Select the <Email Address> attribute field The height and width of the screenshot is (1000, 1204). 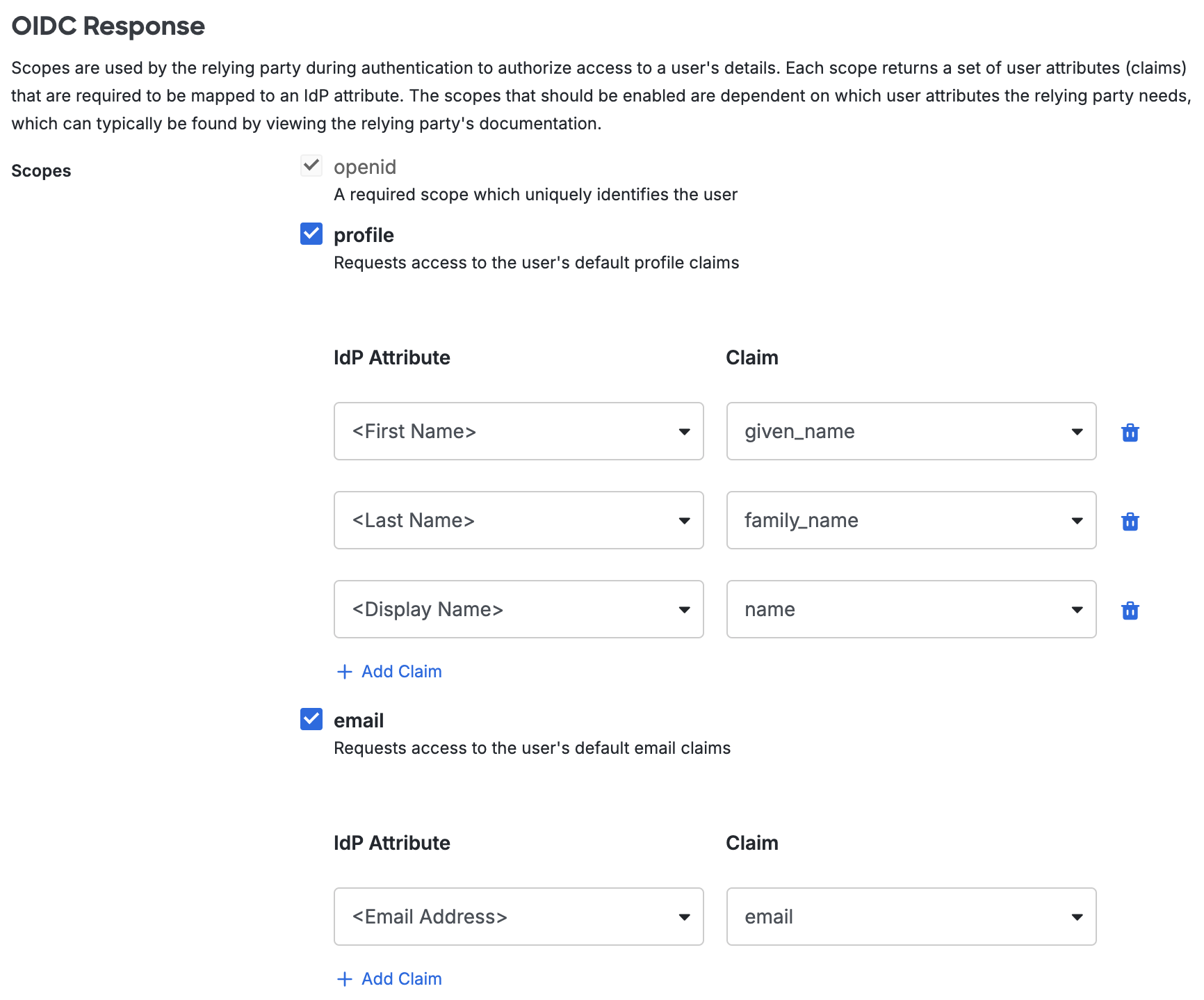(518, 917)
